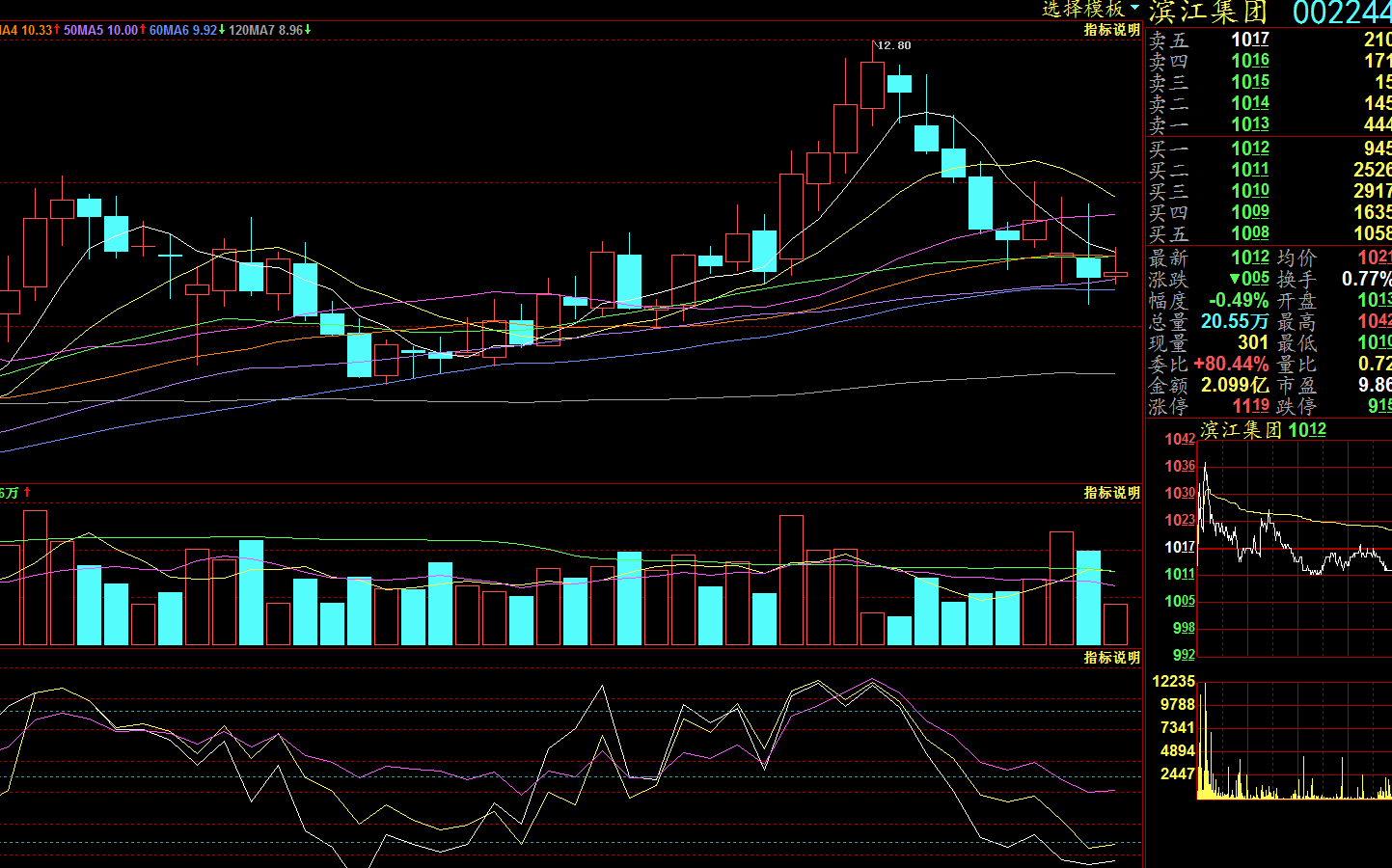
Task: Click 卖三 price 1015 in order book
Action: point(1250,82)
